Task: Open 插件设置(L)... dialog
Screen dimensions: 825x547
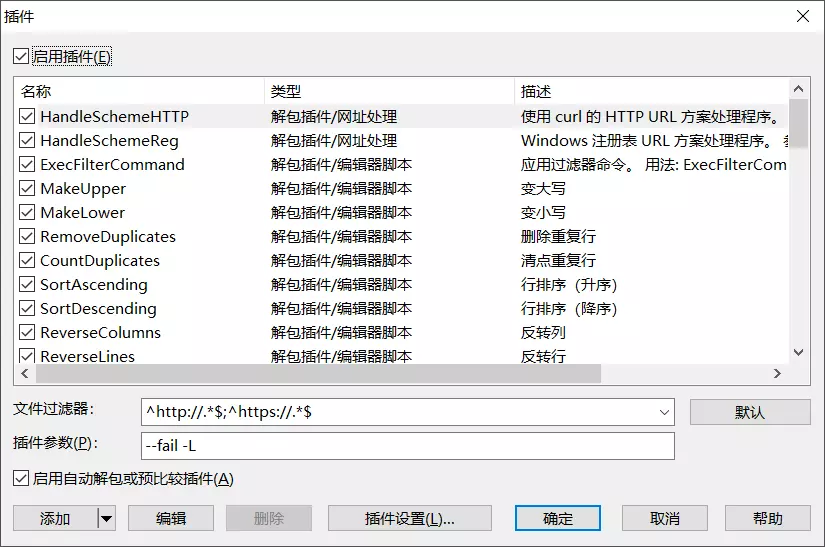Action: (x=410, y=518)
